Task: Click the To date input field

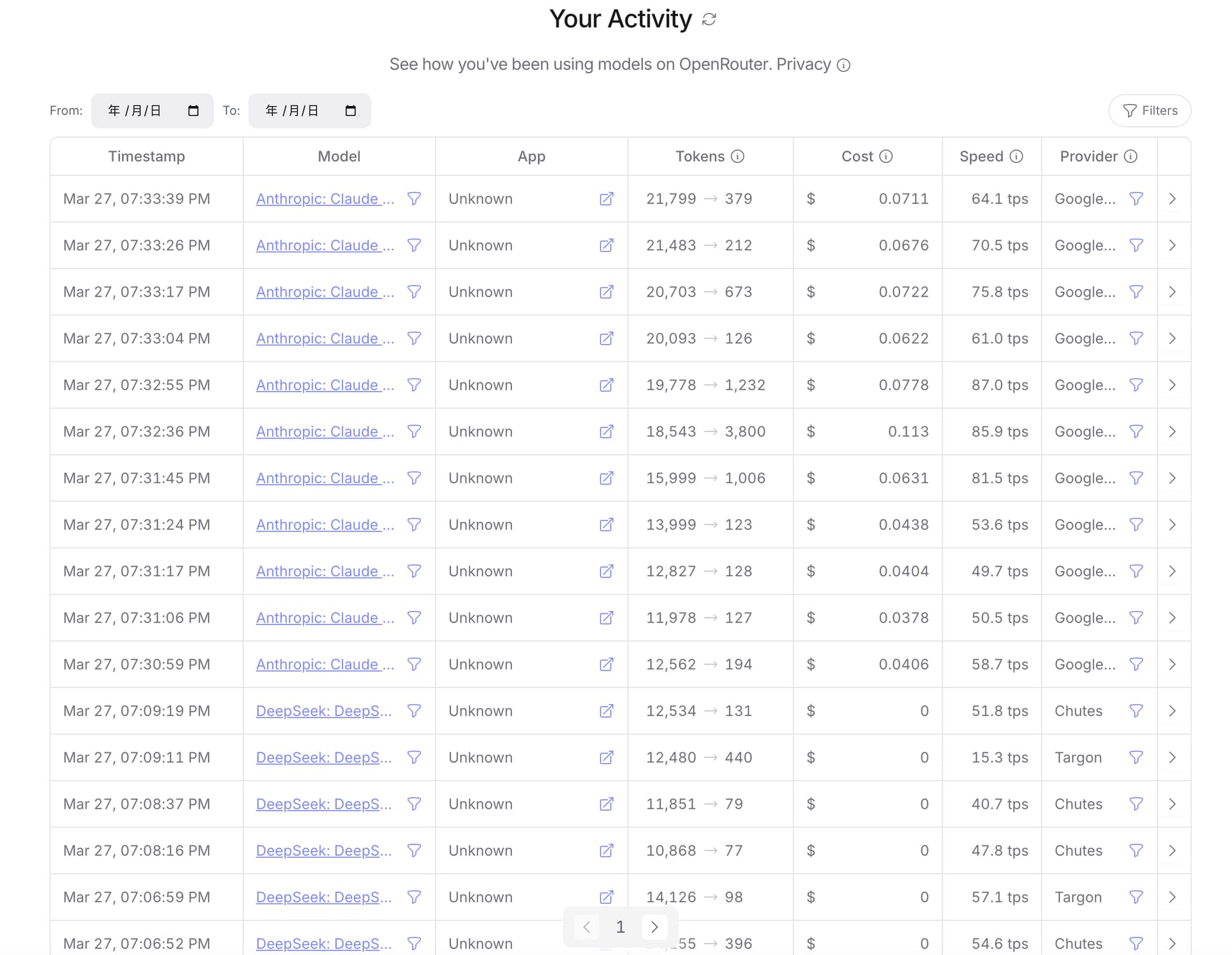Action: pos(309,110)
